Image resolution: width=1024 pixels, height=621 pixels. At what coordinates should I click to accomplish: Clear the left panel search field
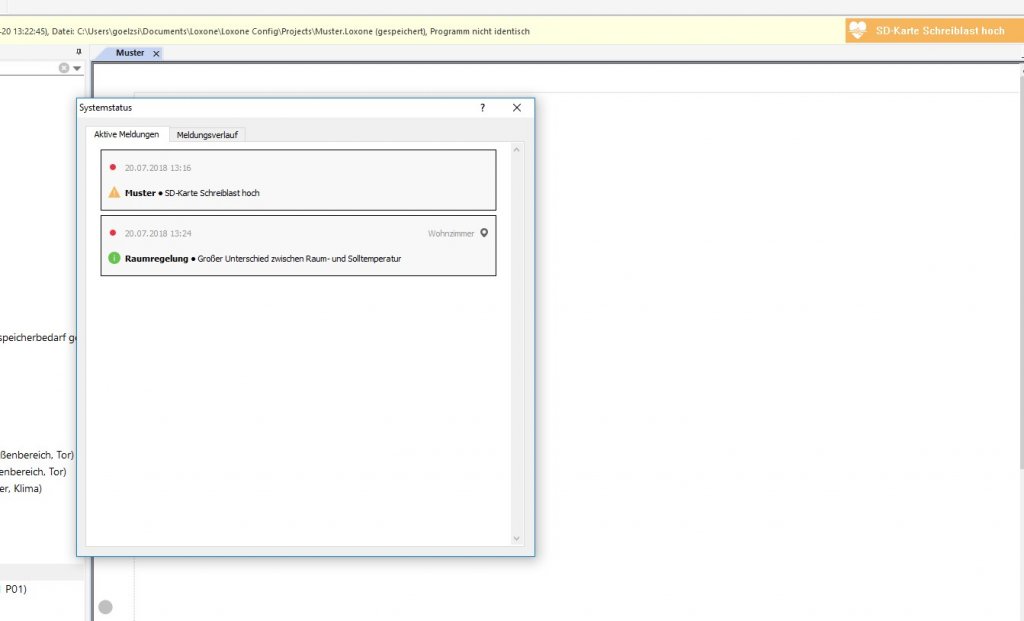tap(64, 68)
